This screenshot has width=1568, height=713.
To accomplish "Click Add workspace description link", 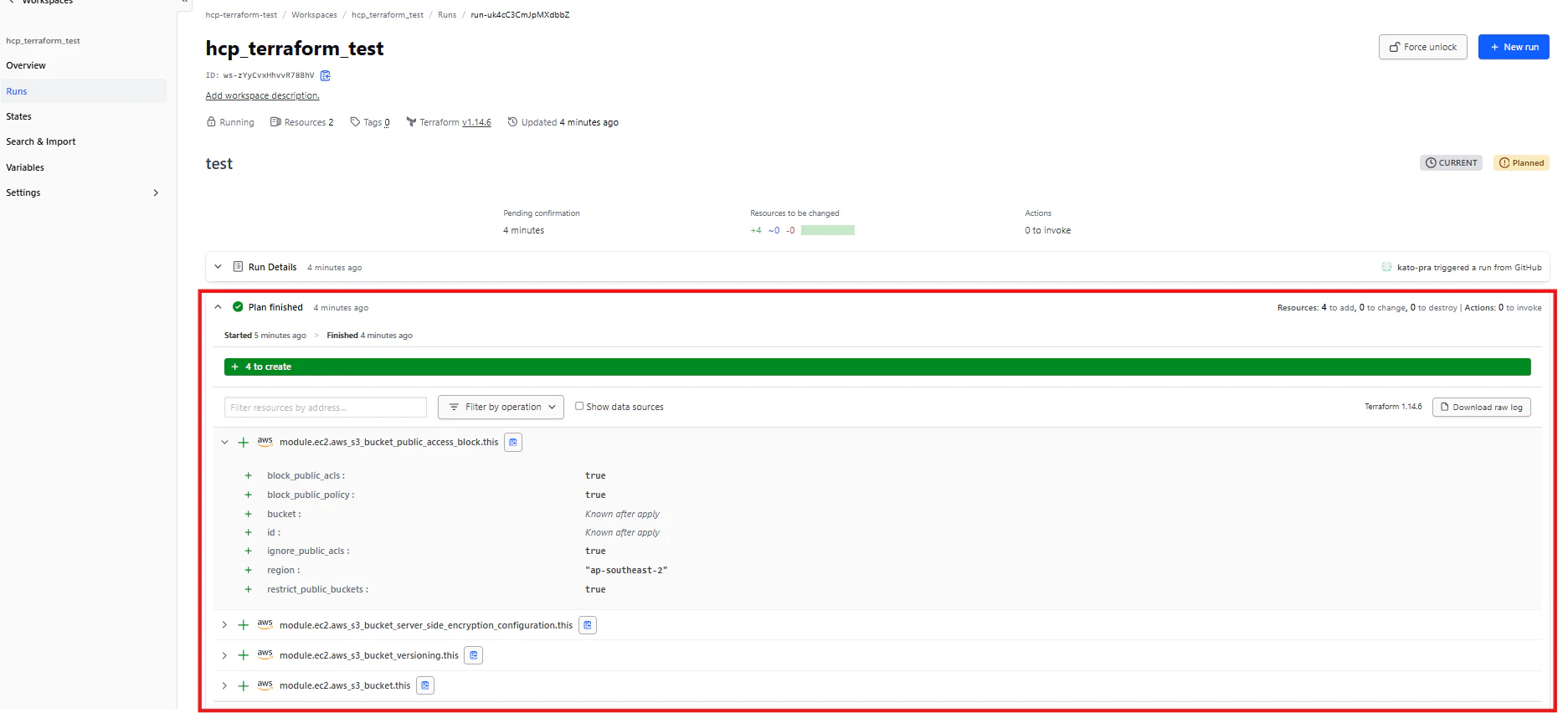I will 263,95.
